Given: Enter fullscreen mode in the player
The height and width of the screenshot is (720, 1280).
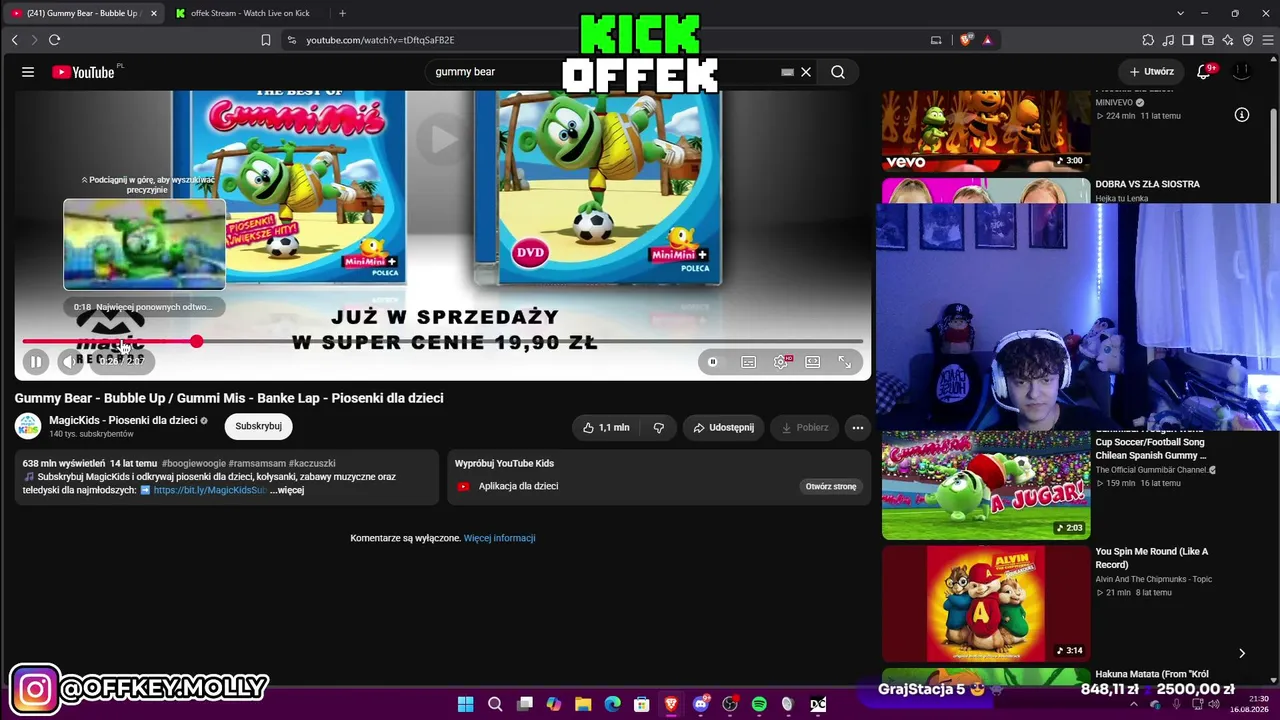Looking at the screenshot, I should point(844,362).
